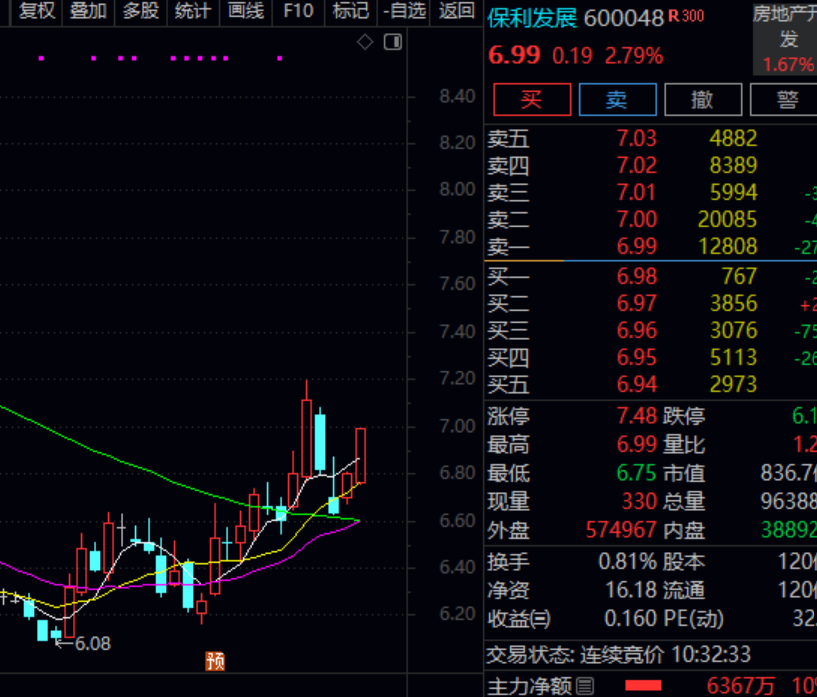Click the 最低 value 6.75
This screenshot has height=697, width=817.
click(637, 473)
